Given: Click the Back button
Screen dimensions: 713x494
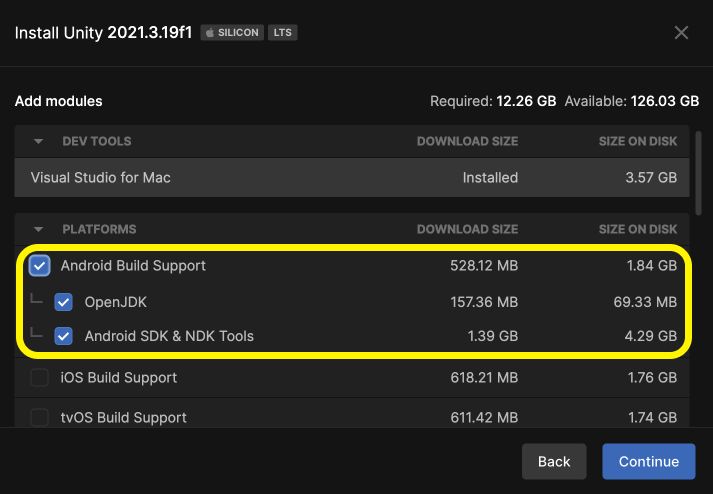Looking at the screenshot, I should (554, 461).
